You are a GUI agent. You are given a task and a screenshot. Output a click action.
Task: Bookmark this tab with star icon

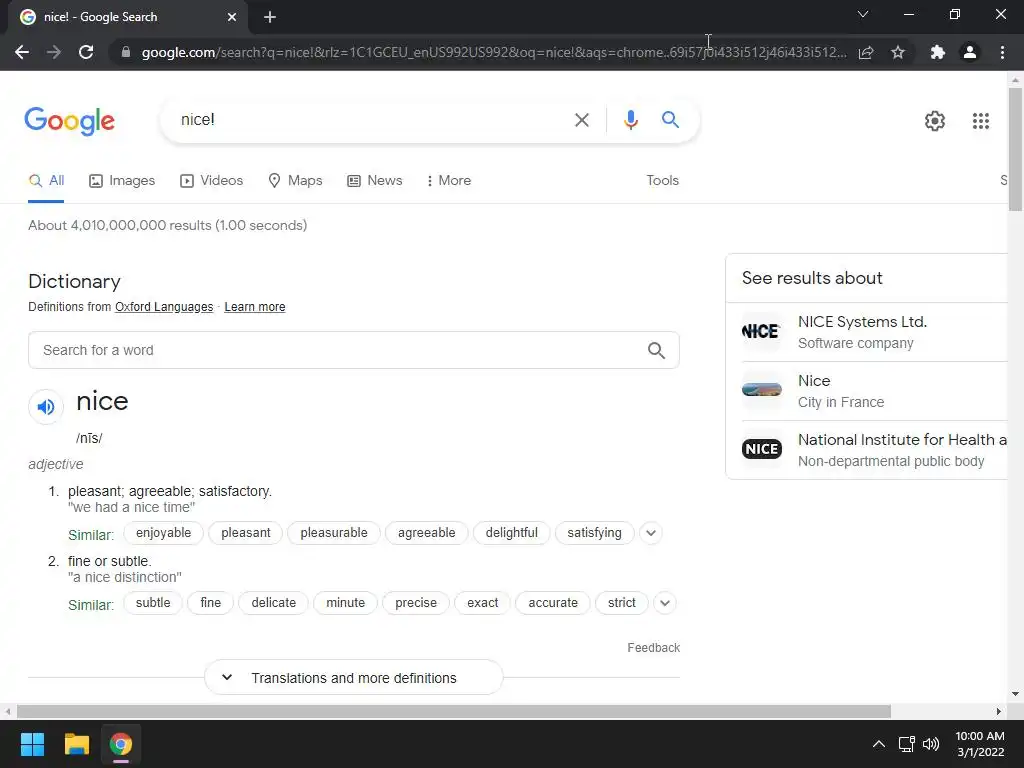pos(898,52)
